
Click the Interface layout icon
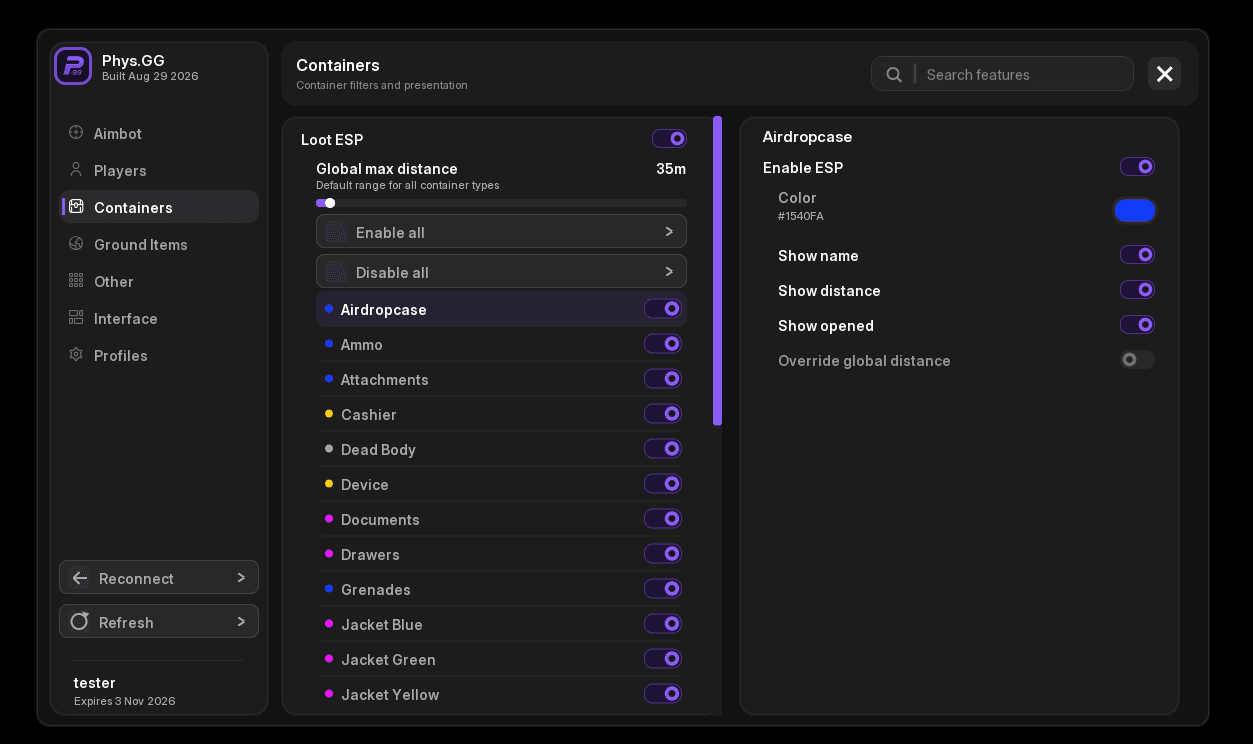pyautogui.click(x=76, y=318)
